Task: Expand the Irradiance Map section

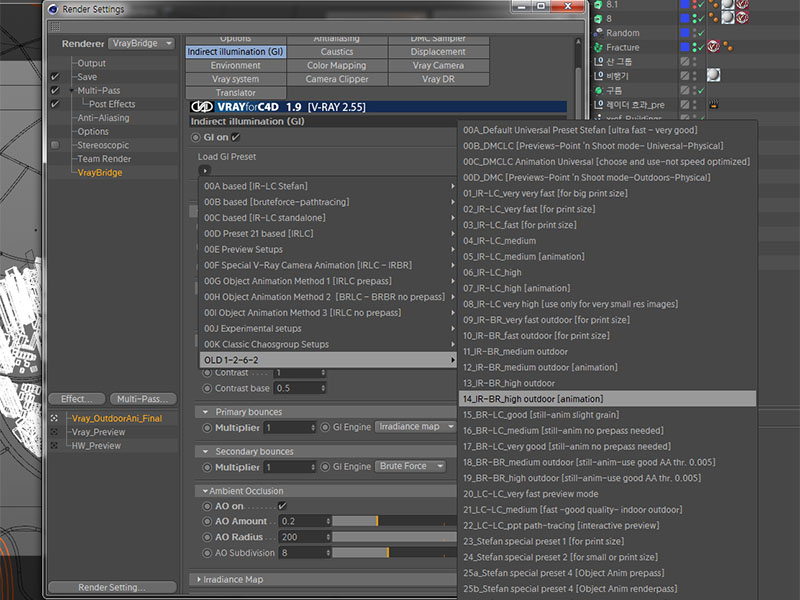Action: click(199, 580)
